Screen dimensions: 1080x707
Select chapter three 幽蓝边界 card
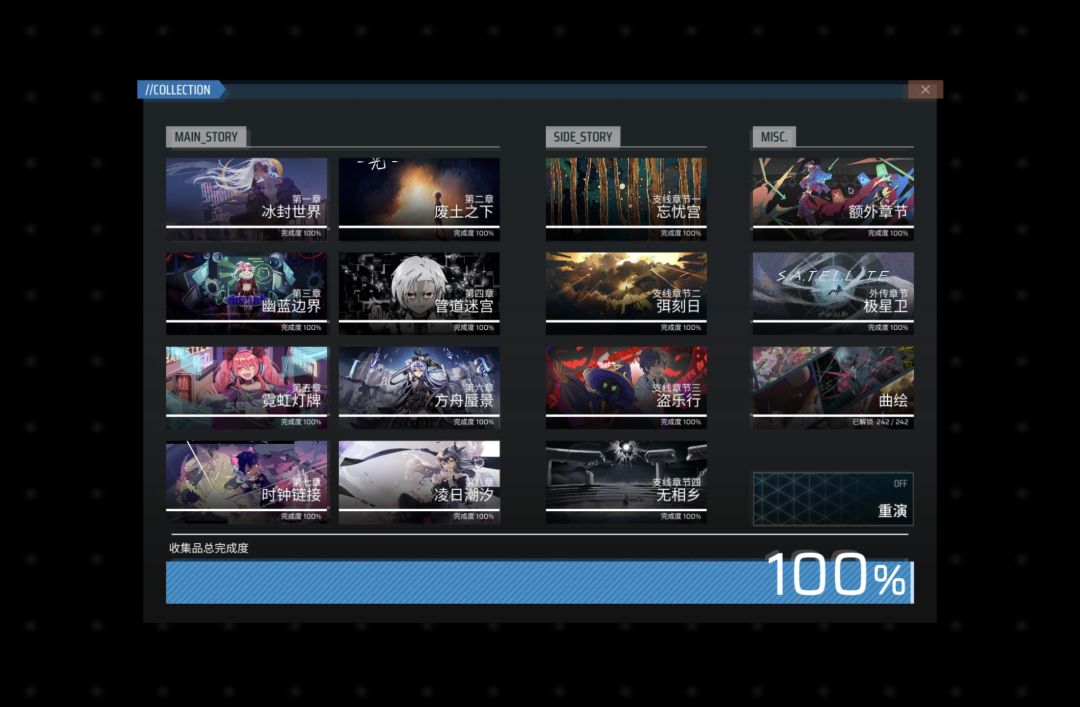[x=247, y=293]
